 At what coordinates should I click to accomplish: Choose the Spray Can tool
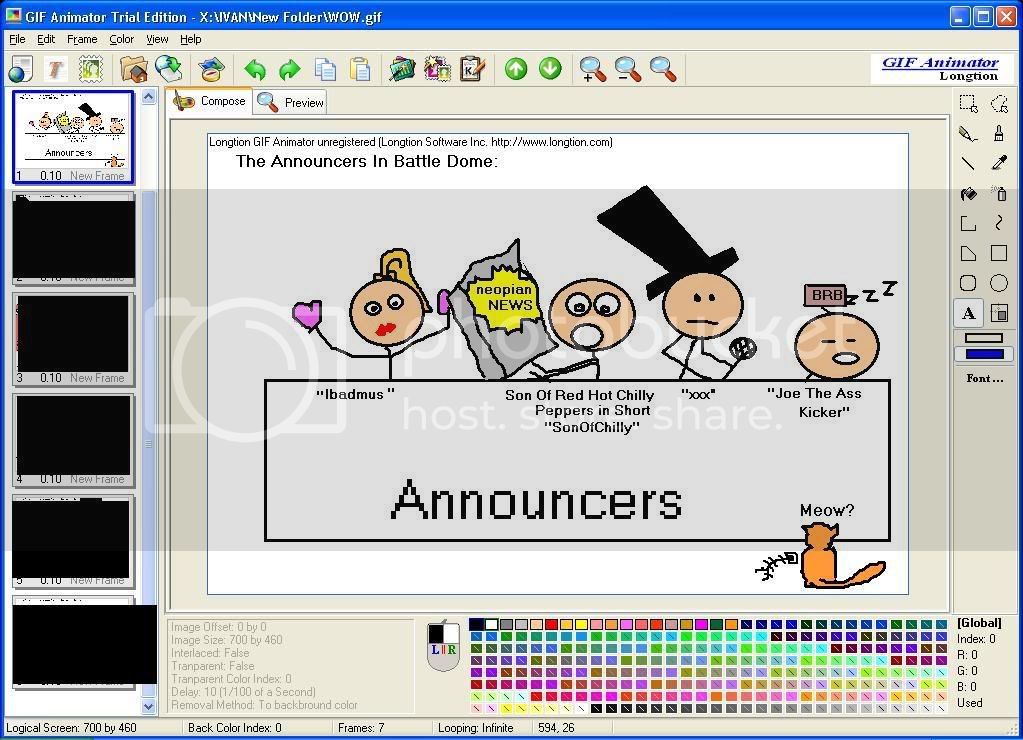999,193
